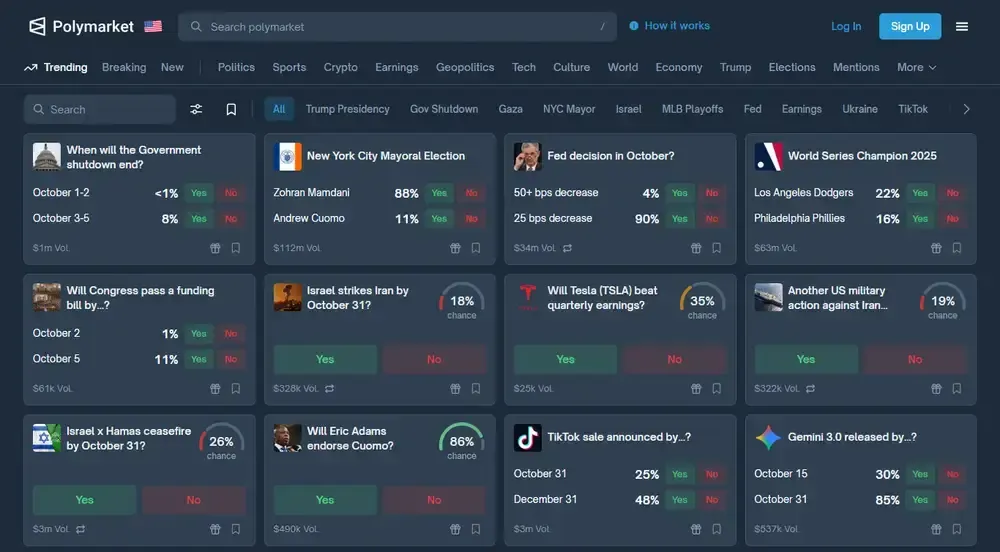Click gift icon on Israel strikes Iran card
This screenshot has height=552, width=1000.
pyautogui.click(x=455, y=388)
